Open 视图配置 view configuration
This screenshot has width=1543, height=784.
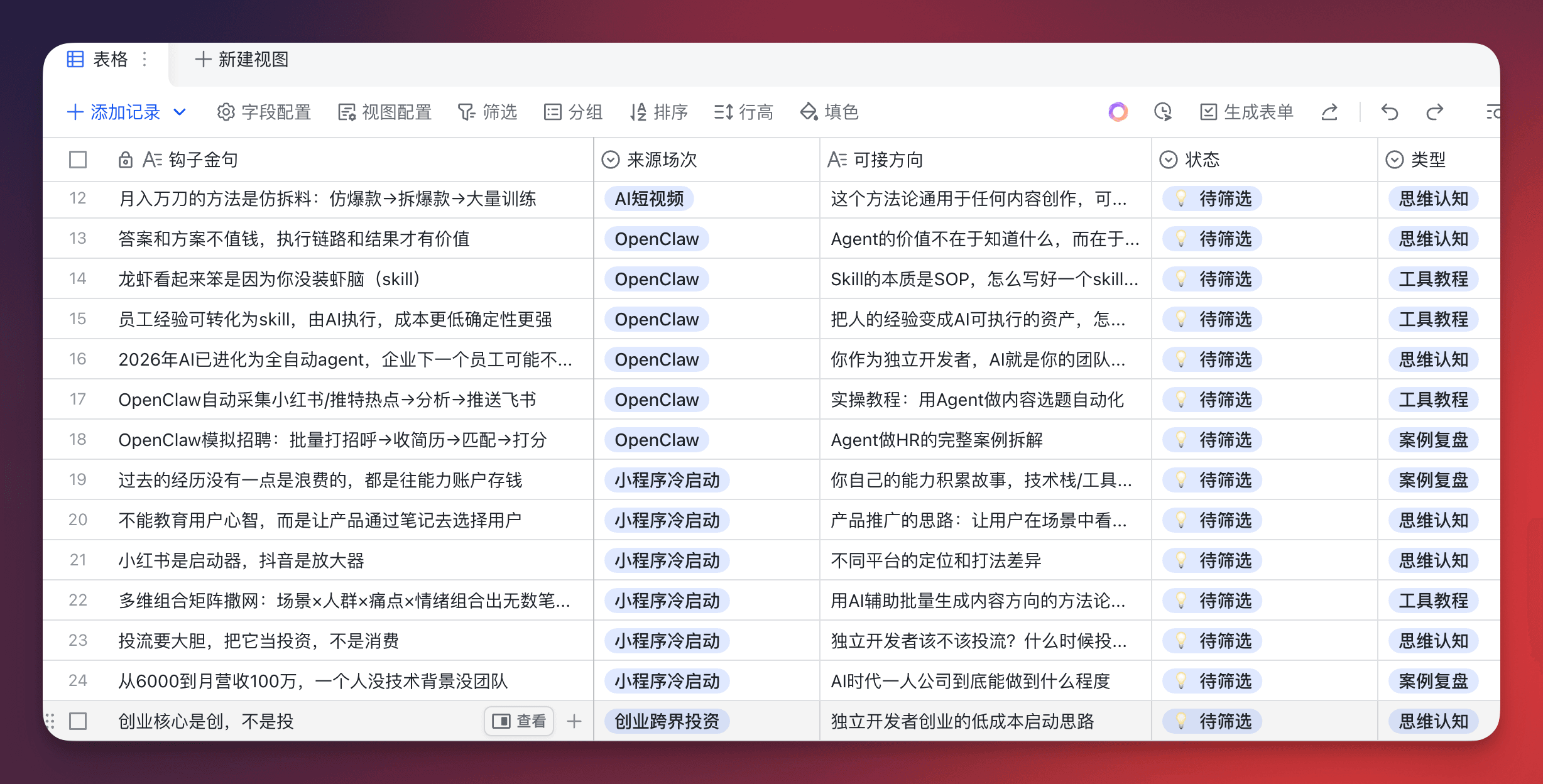point(384,112)
